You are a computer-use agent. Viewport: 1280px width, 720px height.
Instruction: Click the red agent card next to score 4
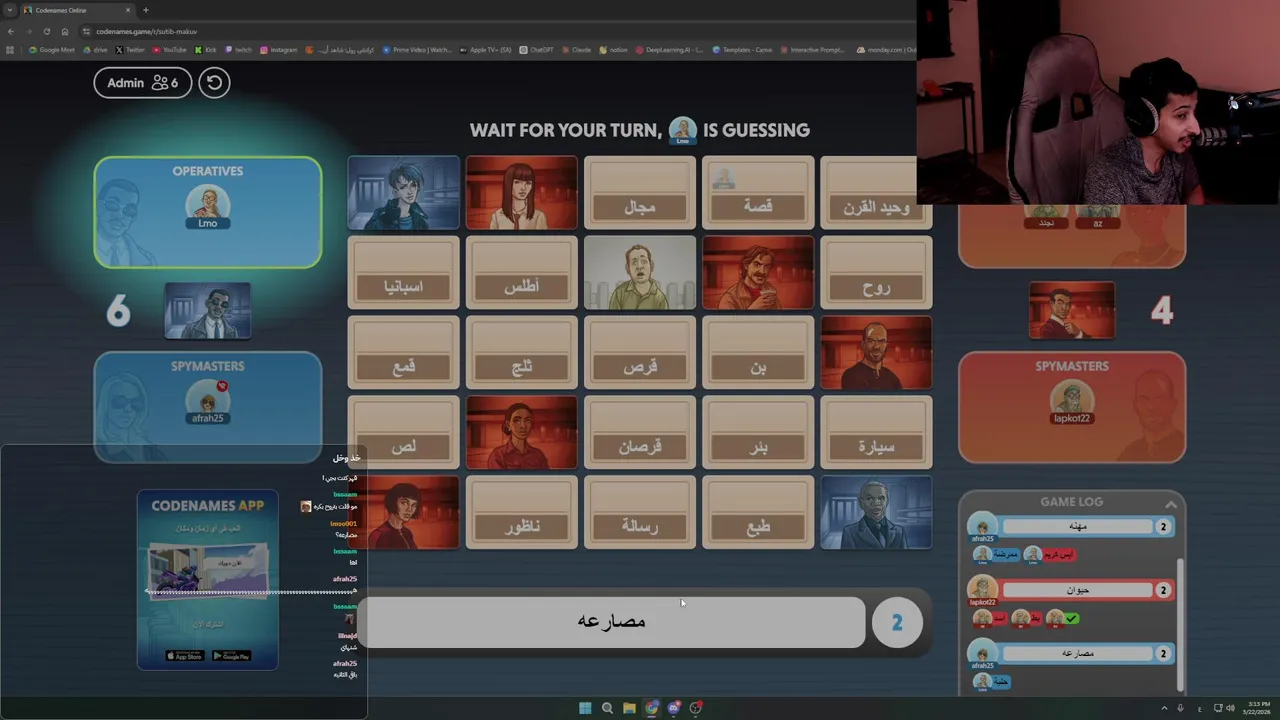[1071, 311]
